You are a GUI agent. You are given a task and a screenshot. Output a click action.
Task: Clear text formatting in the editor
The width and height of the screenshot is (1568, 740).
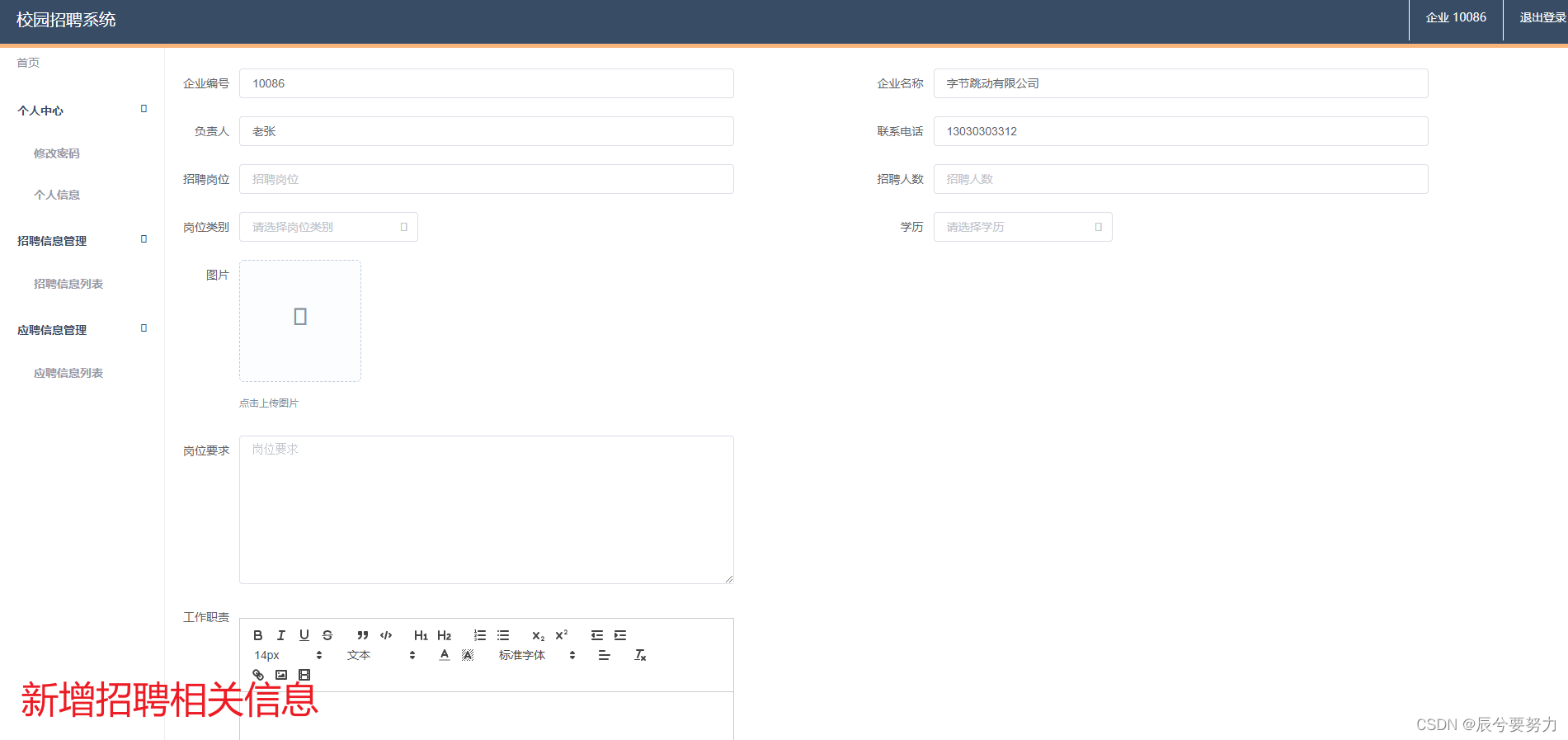point(640,655)
